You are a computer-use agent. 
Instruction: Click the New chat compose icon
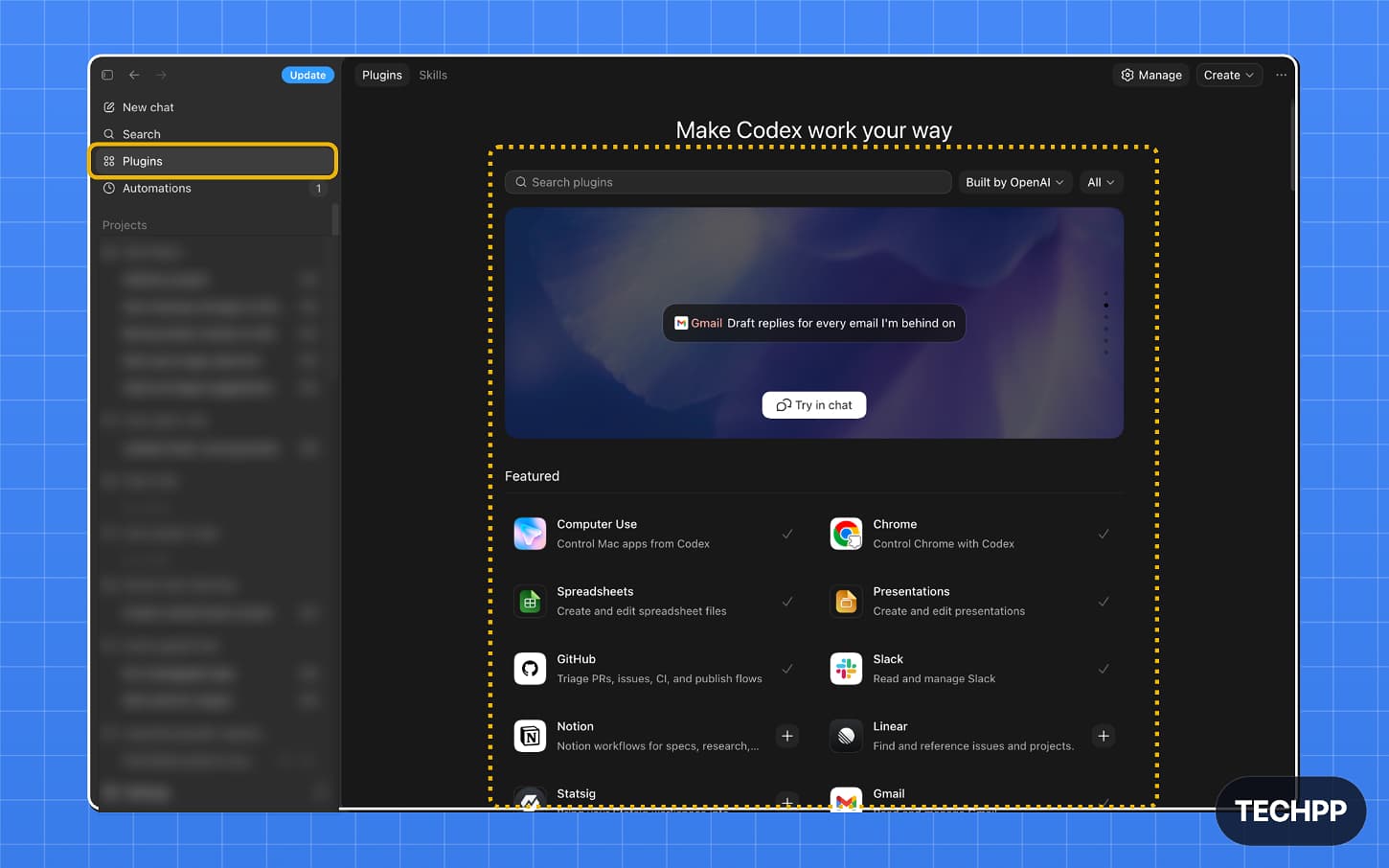coord(109,107)
